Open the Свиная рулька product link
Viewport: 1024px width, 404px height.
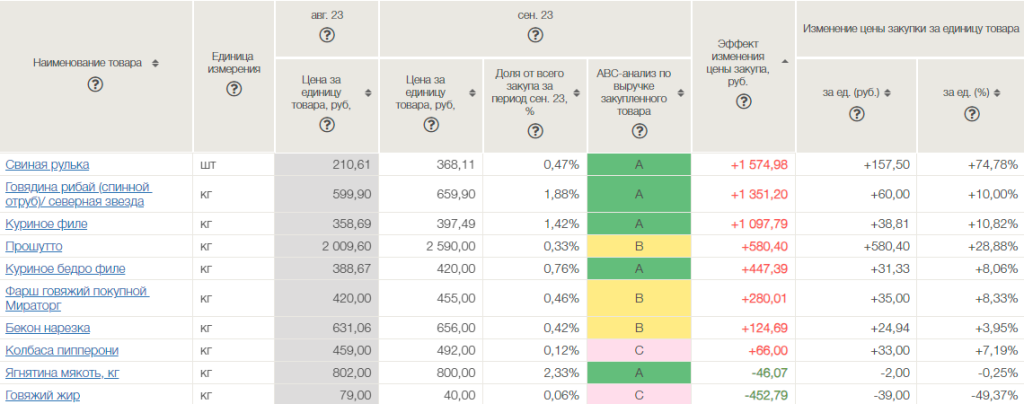point(47,164)
